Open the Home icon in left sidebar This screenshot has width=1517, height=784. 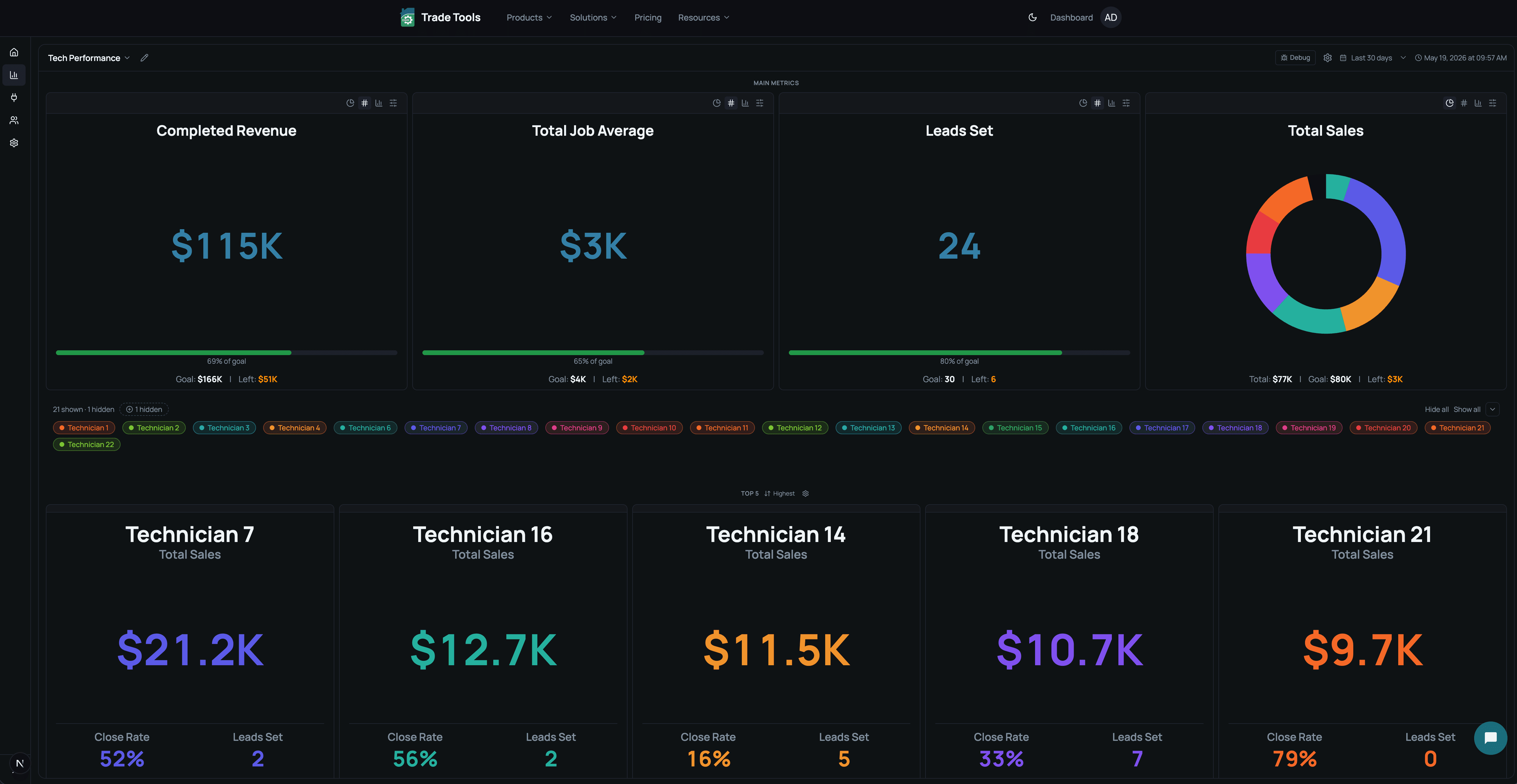coord(14,52)
